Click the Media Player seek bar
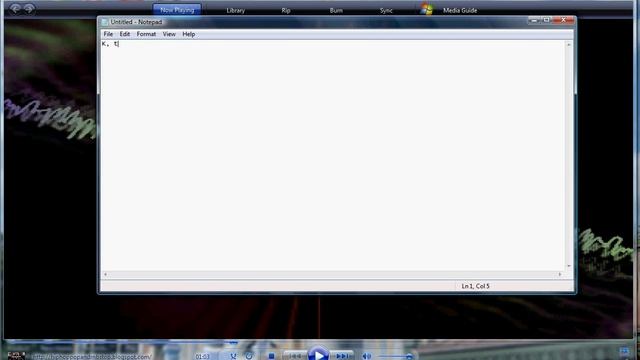This screenshot has width=640, height=360. point(318,341)
